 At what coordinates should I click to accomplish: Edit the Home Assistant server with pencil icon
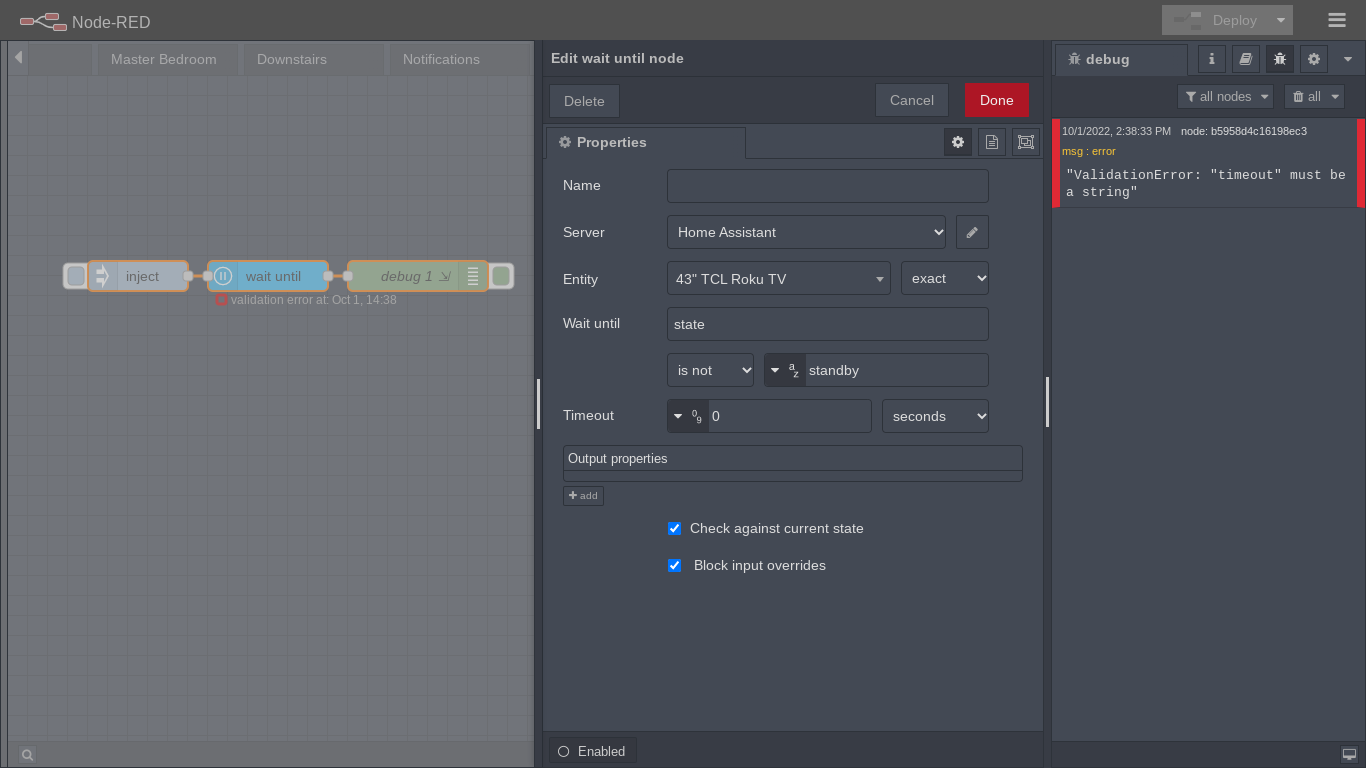pos(971,232)
